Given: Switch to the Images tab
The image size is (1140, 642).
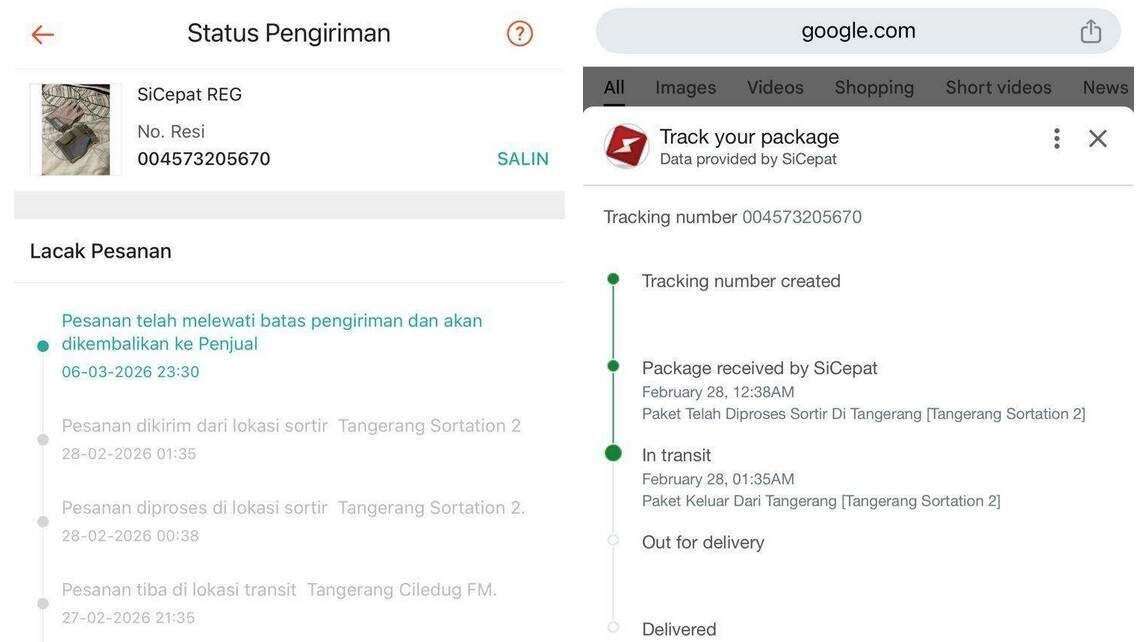Looking at the screenshot, I should [x=686, y=87].
